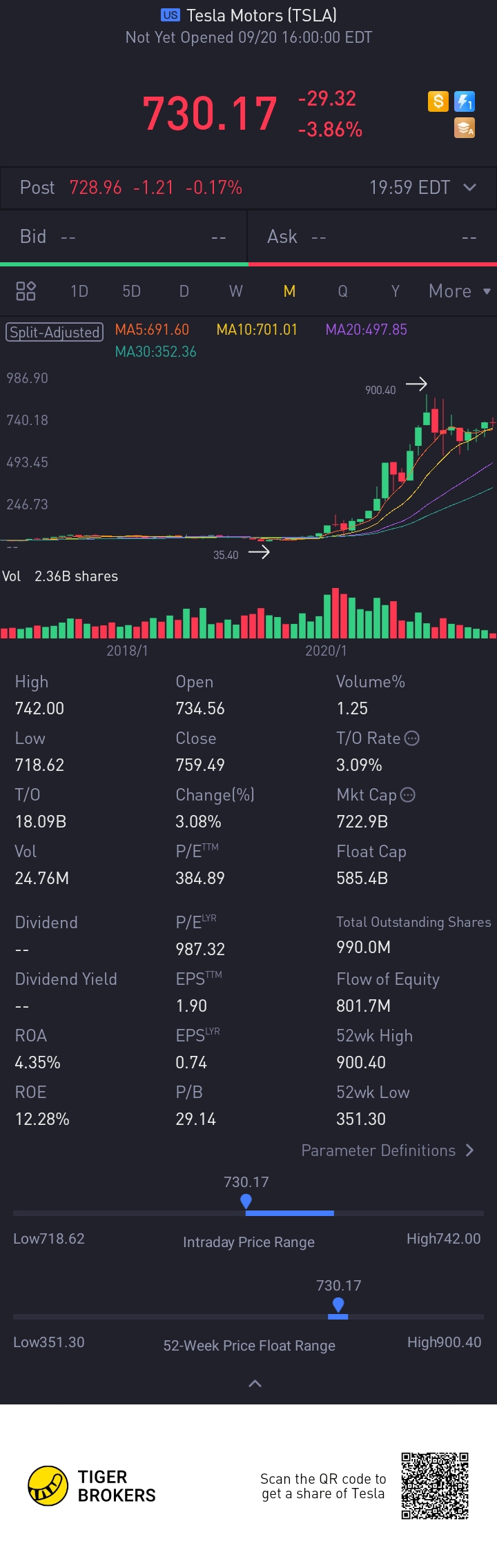Tap the Float Cap value 585.4B
The width and height of the screenshot is (497, 1568).
(362, 878)
